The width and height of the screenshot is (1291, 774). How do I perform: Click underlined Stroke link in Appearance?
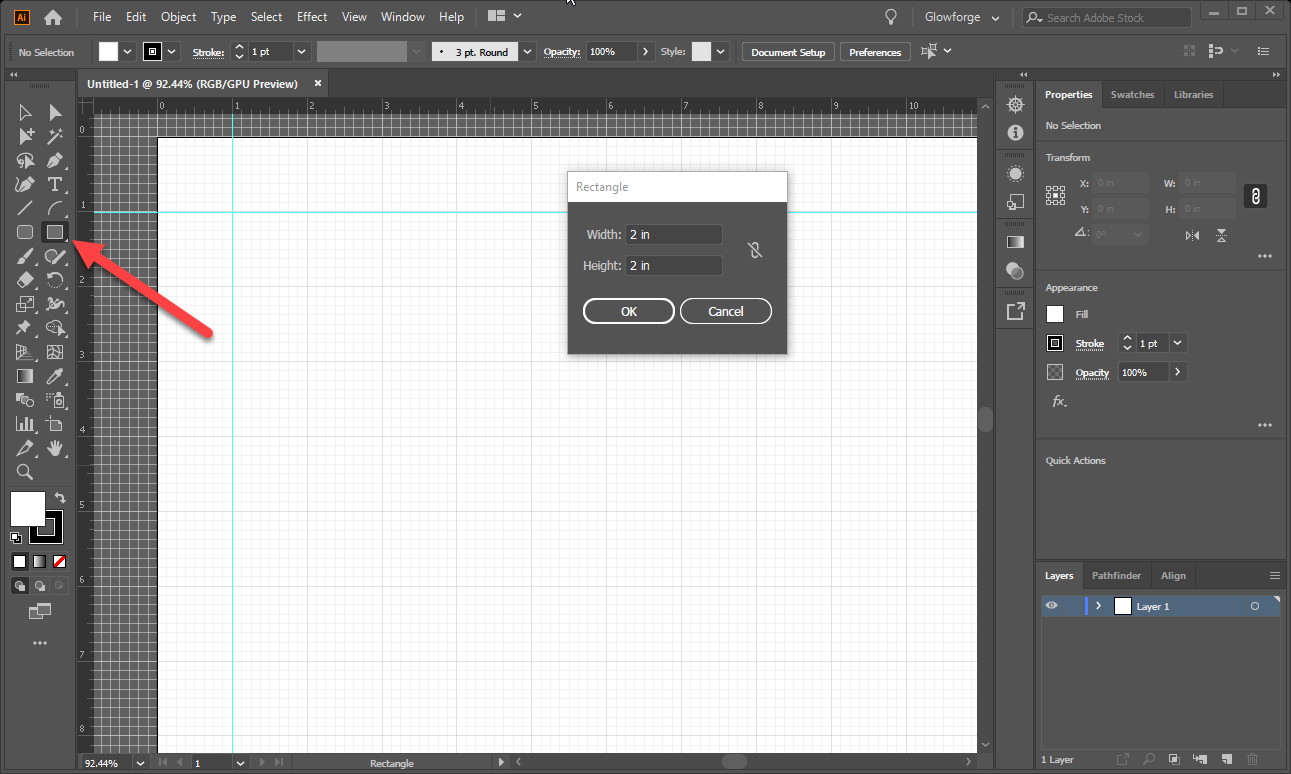coord(1090,344)
